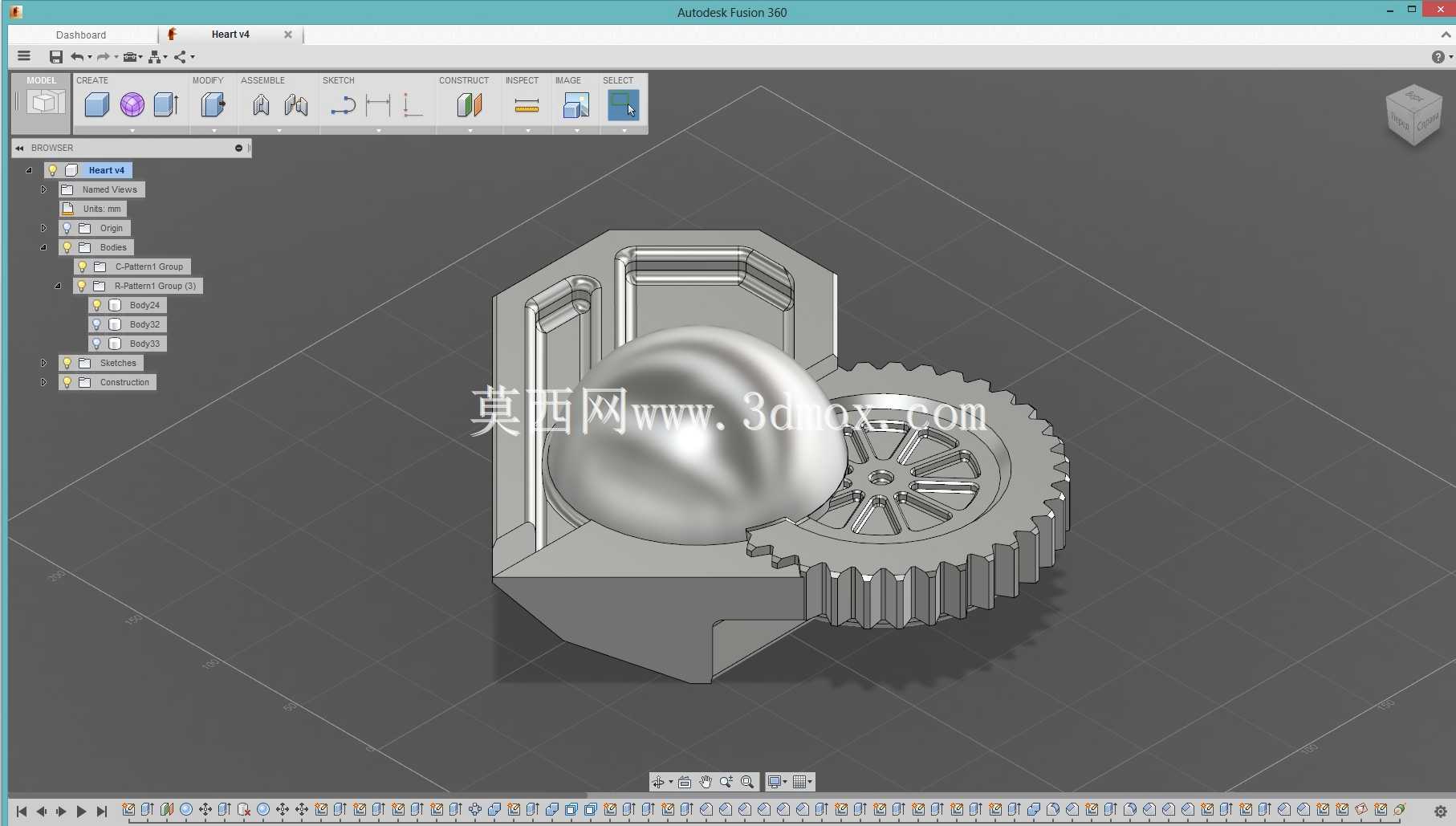
Task: Select the Pan hand tool
Action: pos(706,782)
